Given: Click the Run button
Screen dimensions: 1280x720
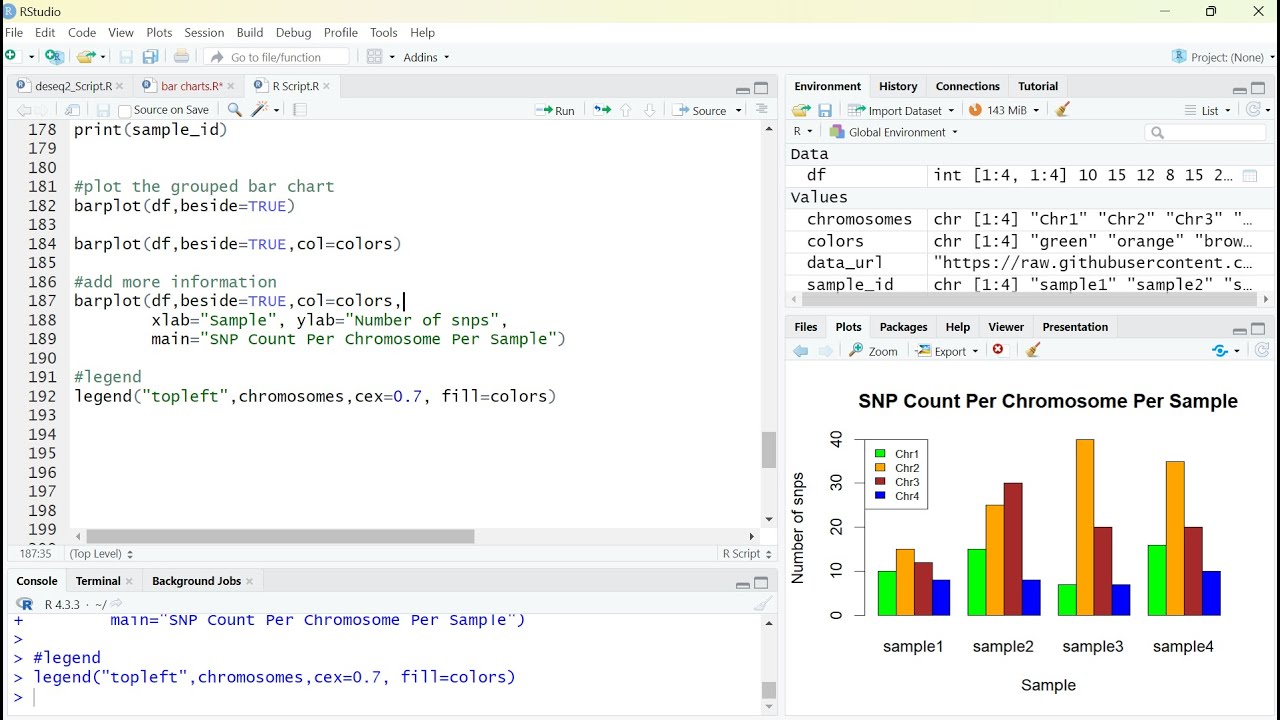Looking at the screenshot, I should (x=555, y=110).
